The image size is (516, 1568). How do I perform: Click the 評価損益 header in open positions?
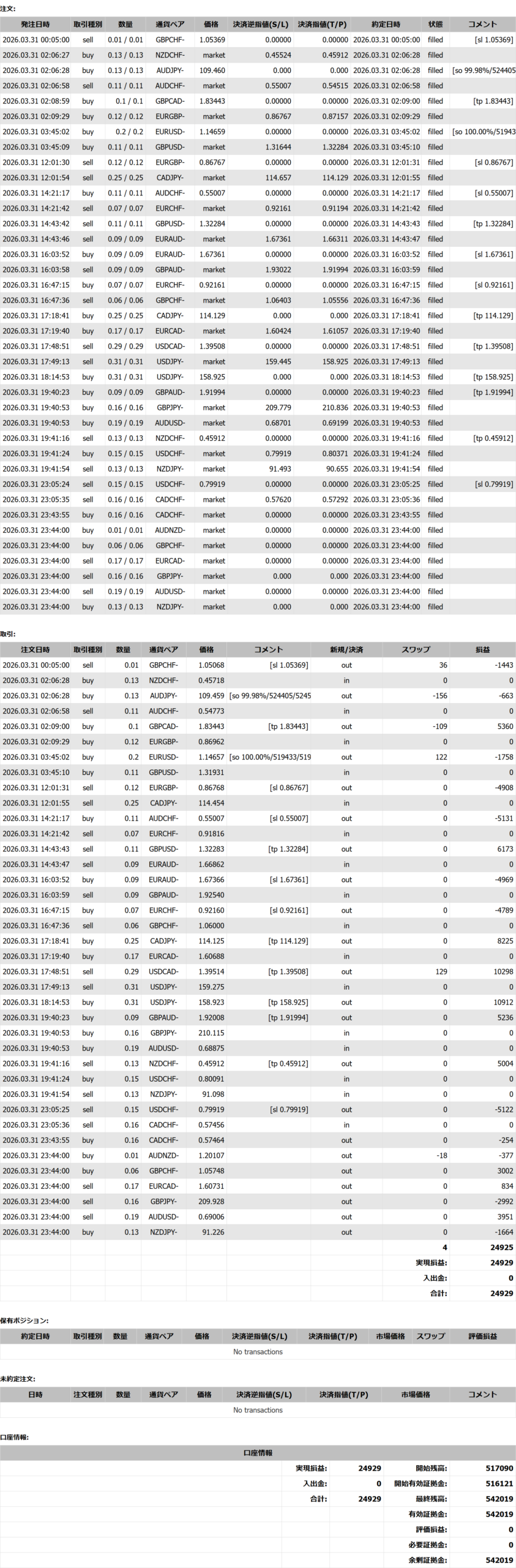click(x=482, y=1336)
